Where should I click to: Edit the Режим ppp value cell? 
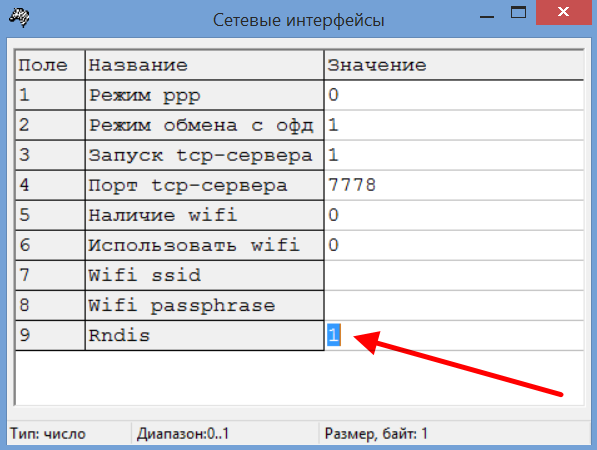click(x=454, y=95)
